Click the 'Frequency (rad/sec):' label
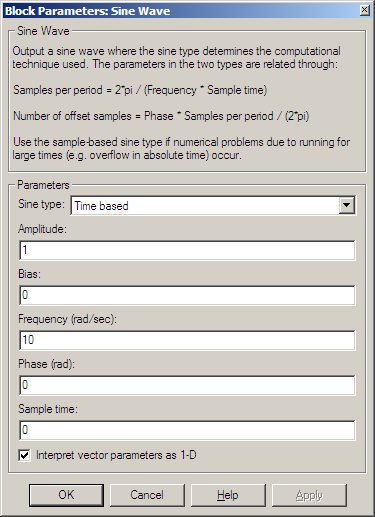The height and width of the screenshot is (517, 375). 67,319
